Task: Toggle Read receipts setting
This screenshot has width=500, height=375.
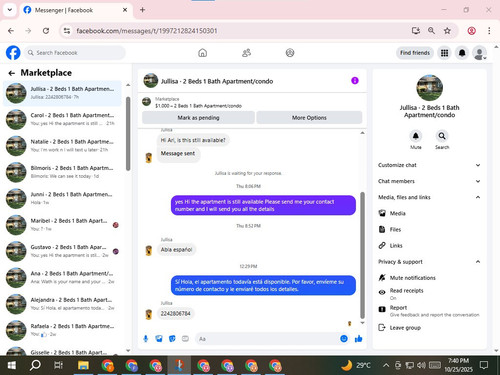Action: [x=429, y=293]
